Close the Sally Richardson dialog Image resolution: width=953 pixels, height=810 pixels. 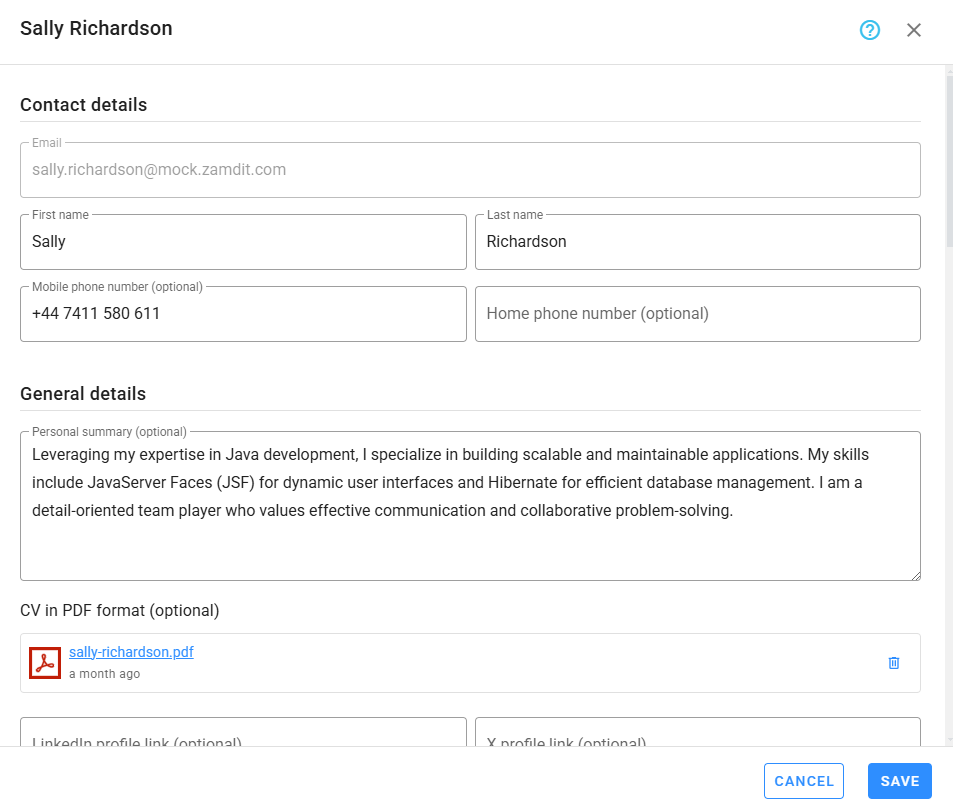[x=913, y=29]
